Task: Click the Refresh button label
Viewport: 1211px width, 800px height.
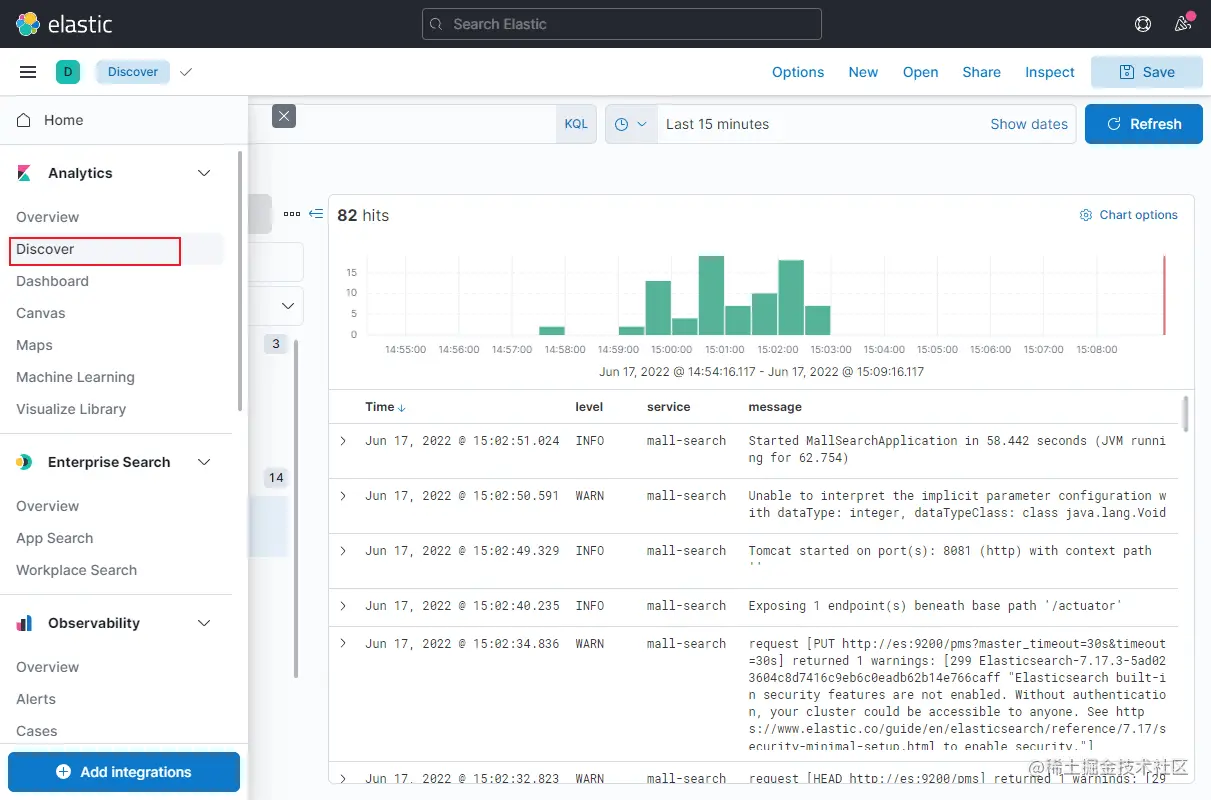Action: tap(1156, 124)
